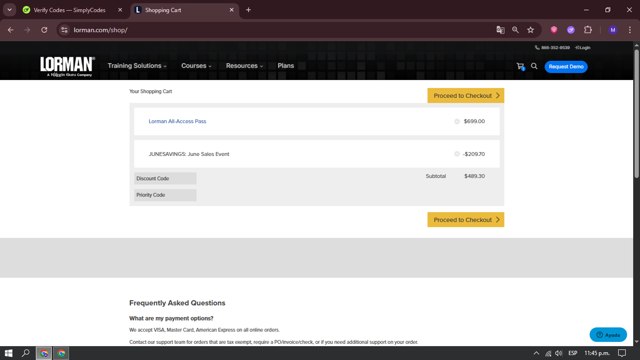Click the site search magnifier icon
This screenshot has height=360, width=640.
[x=534, y=66]
